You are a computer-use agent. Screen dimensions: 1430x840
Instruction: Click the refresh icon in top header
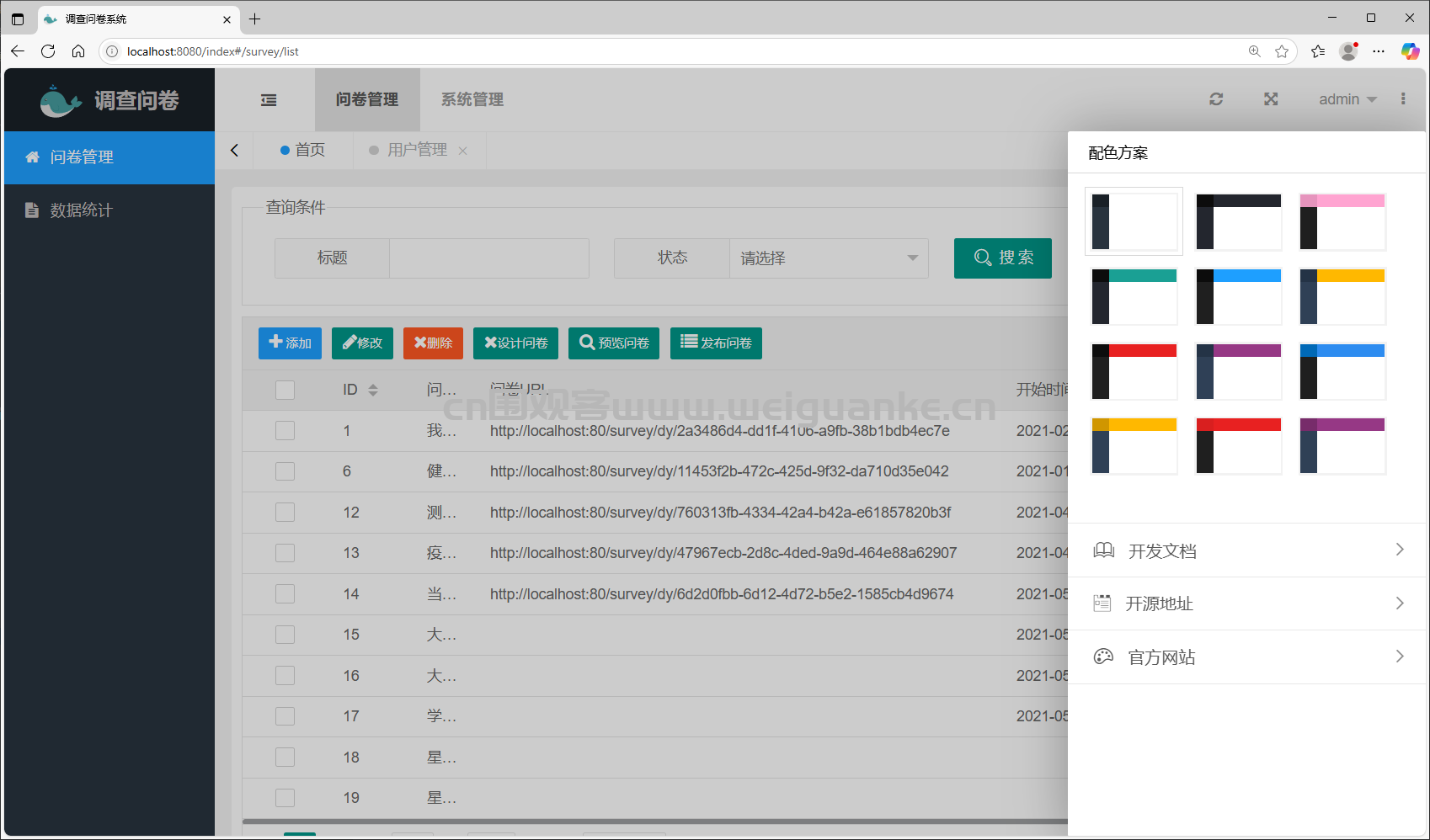coord(1216,99)
